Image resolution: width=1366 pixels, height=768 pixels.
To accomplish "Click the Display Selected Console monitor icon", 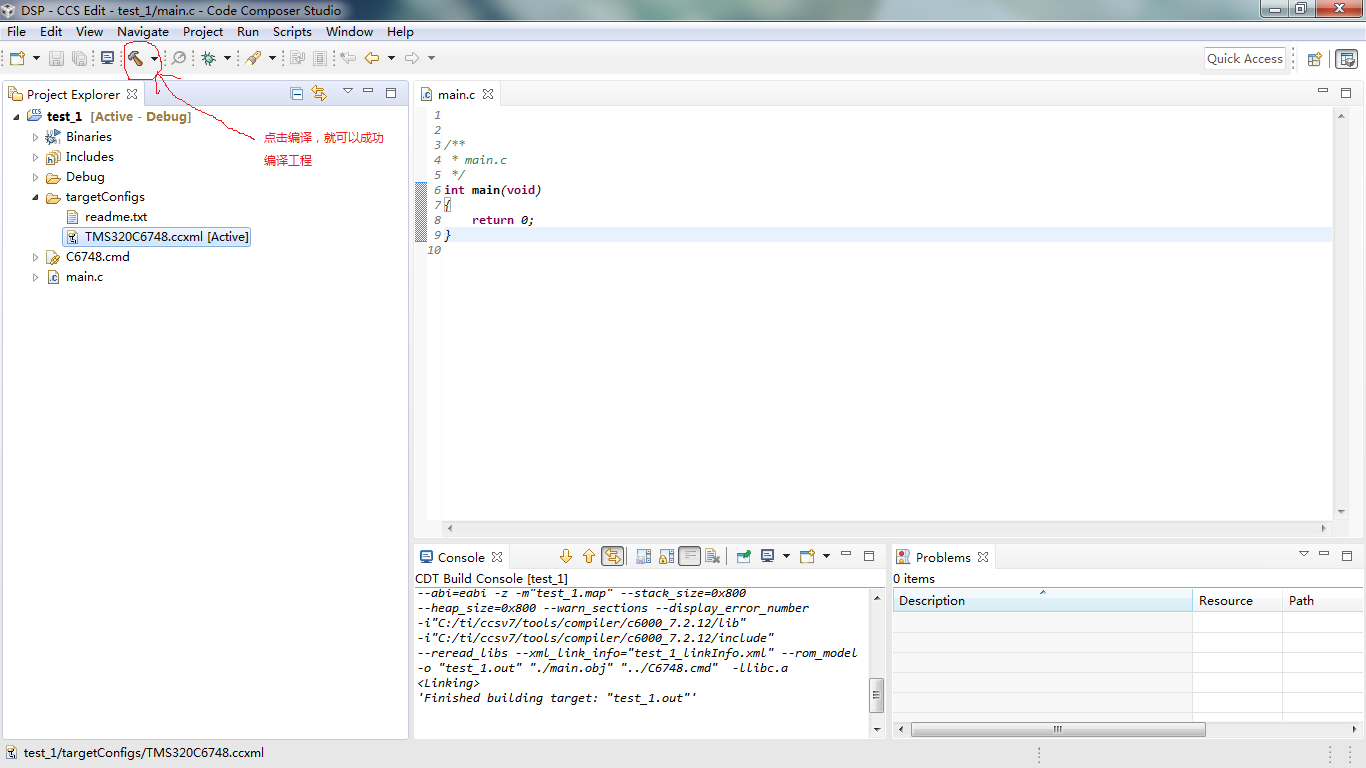I will coord(768,556).
